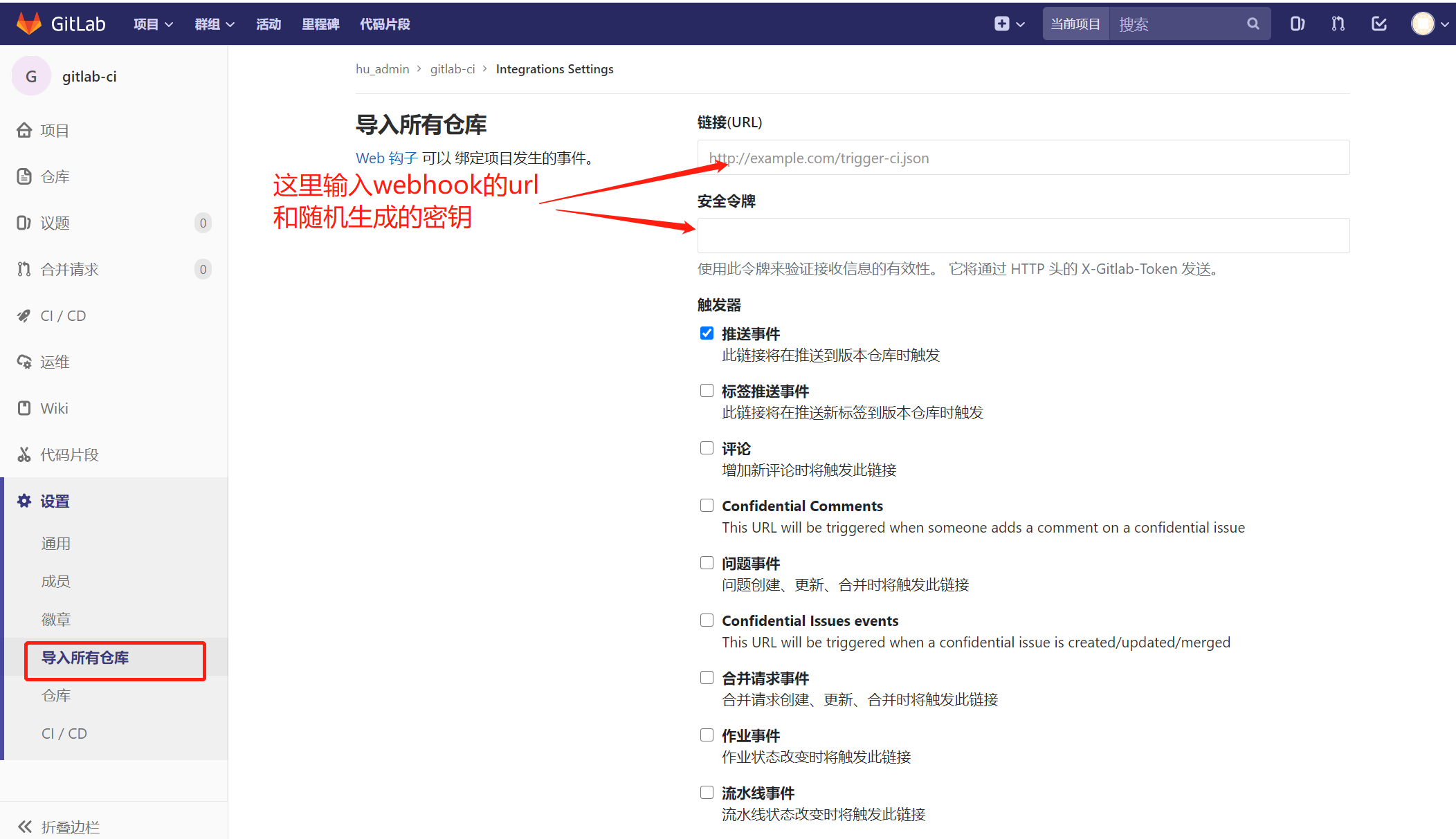Viewport: 1456px width, 839px height.
Task: Select 导入所有仓库 in settings submenu
Action: 85,658
